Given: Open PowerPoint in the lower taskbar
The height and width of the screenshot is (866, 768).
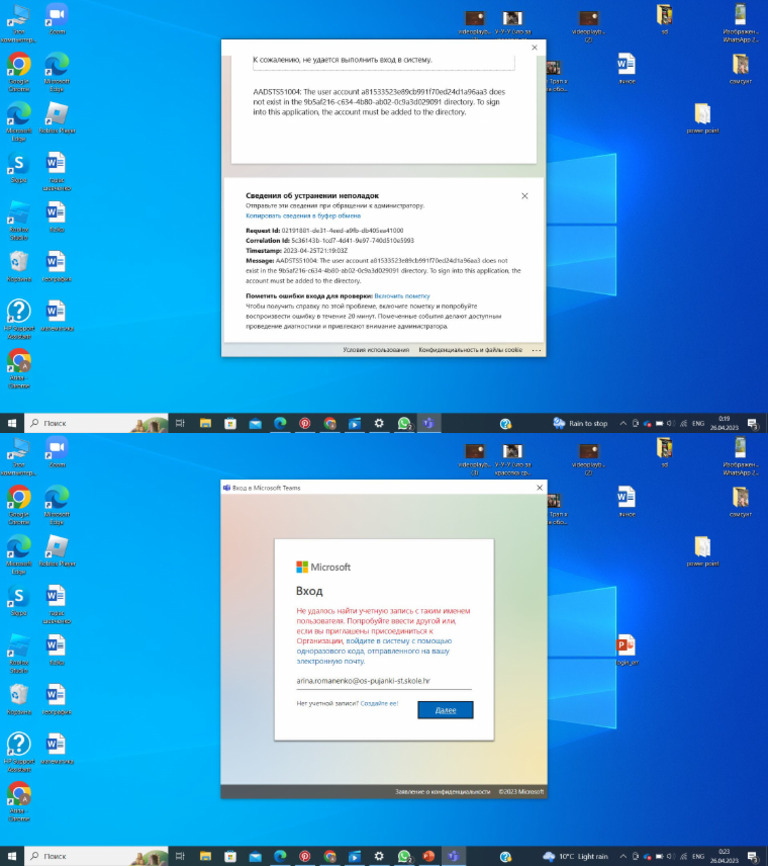Looking at the screenshot, I should [428, 857].
